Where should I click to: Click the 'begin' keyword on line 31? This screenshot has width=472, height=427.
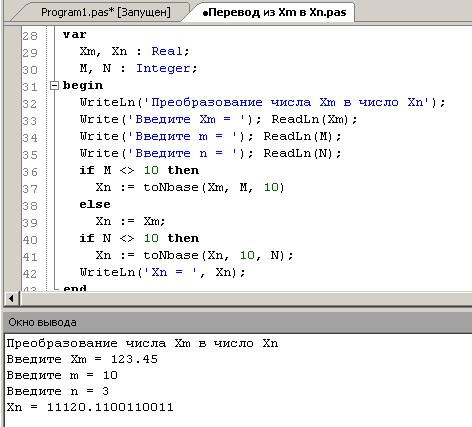coord(83,86)
